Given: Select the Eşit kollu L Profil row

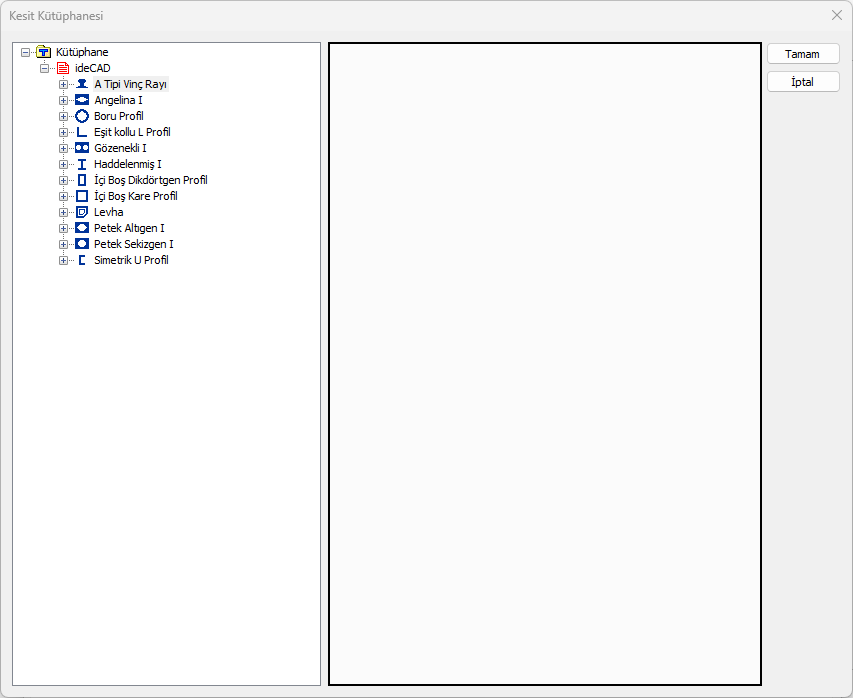Looking at the screenshot, I should tap(132, 132).
